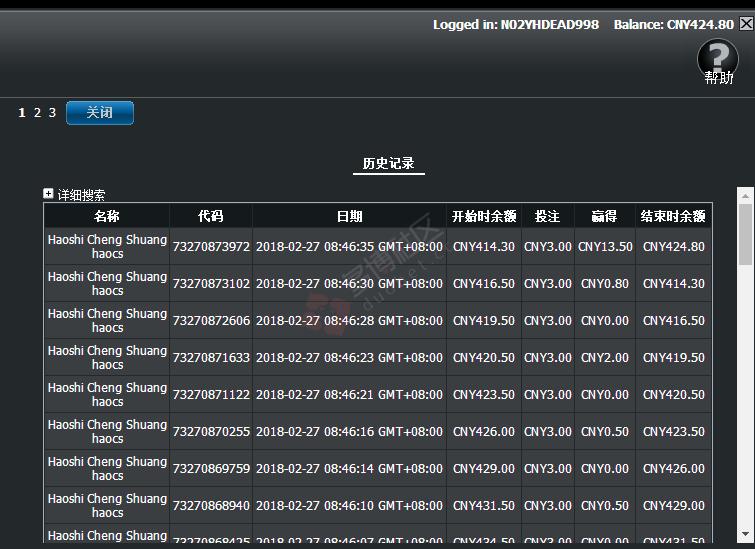Click the CNY13.50 winnings cell

(x=605, y=247)
